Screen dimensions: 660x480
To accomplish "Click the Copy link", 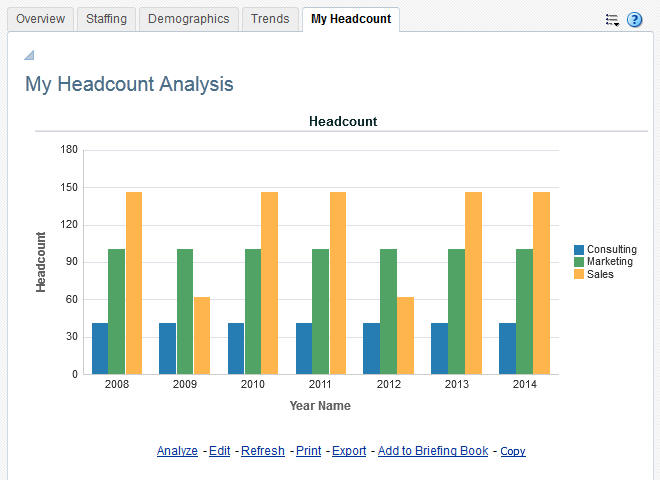I will click(x=513, y=452).
